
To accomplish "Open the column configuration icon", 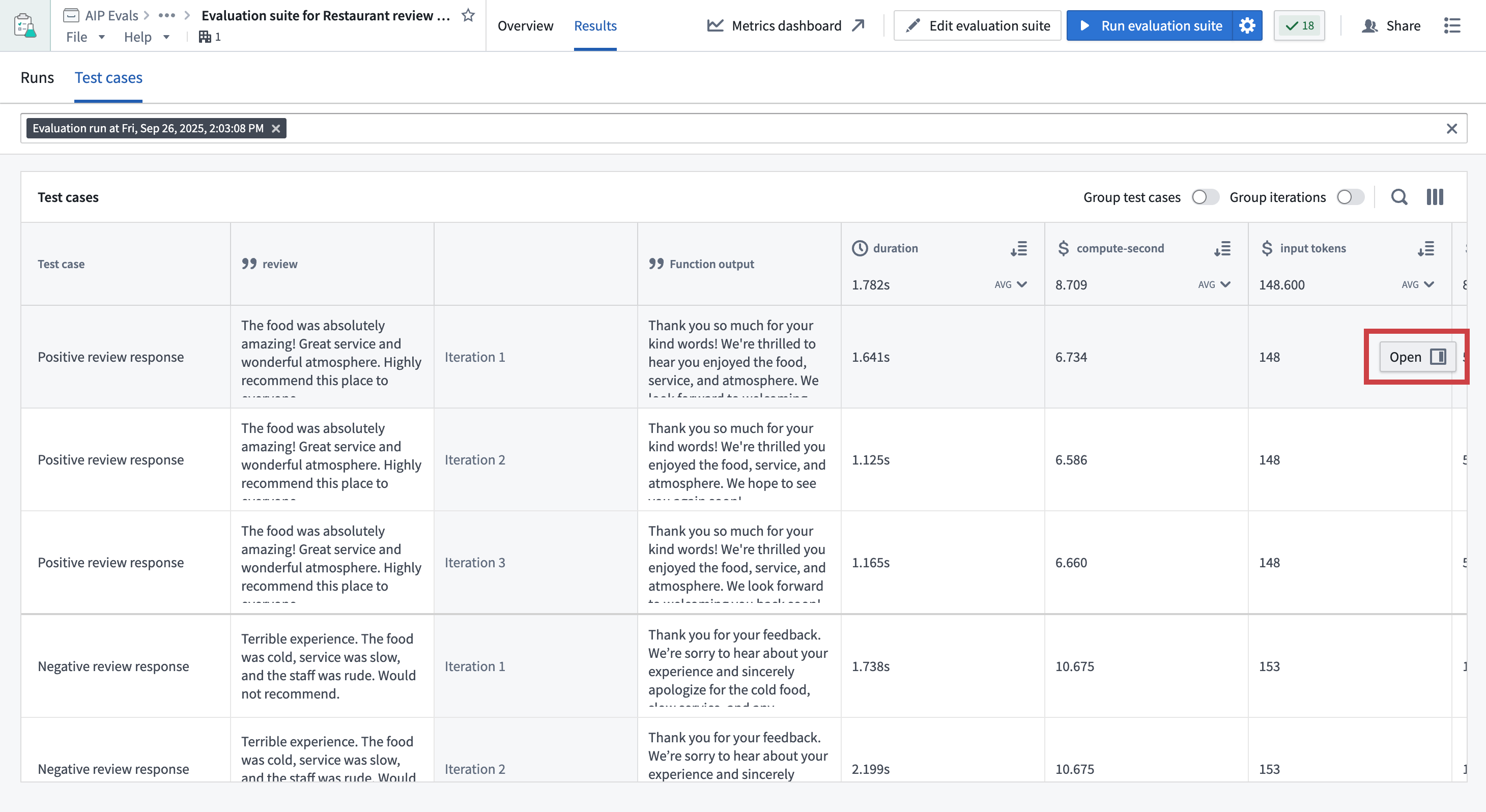I will pos(1435,197).
